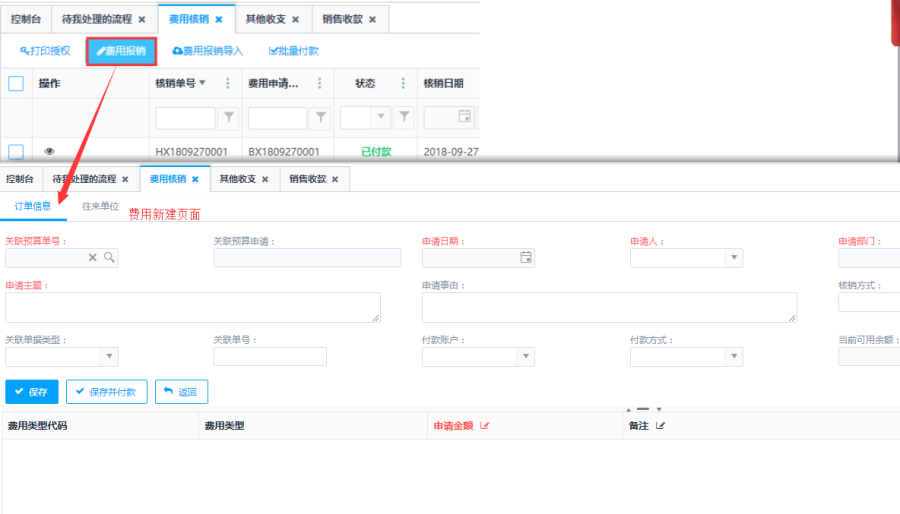Click search magnifier in 关联预算单号 field

109,258
